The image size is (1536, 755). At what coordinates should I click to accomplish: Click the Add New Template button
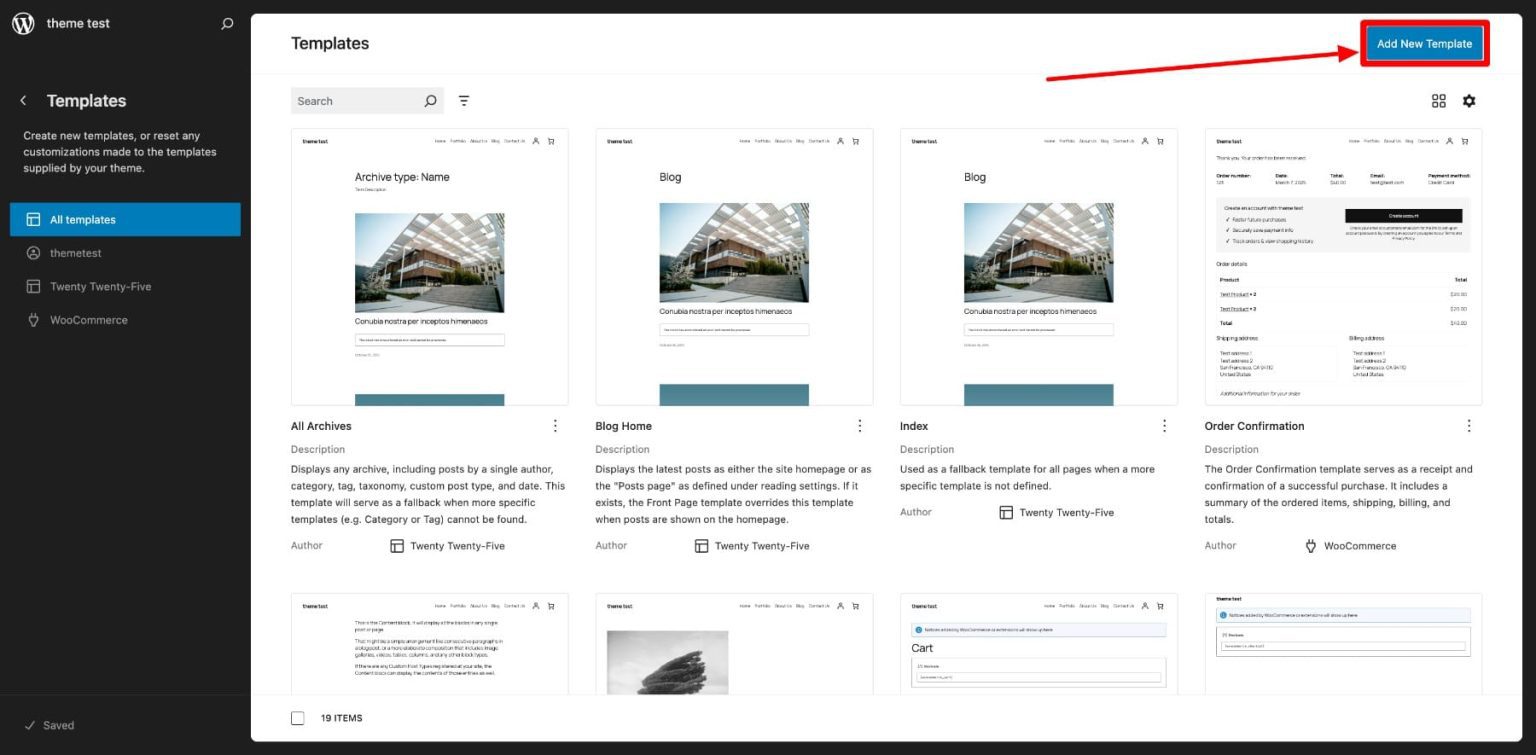click(x=1424, y=44)
